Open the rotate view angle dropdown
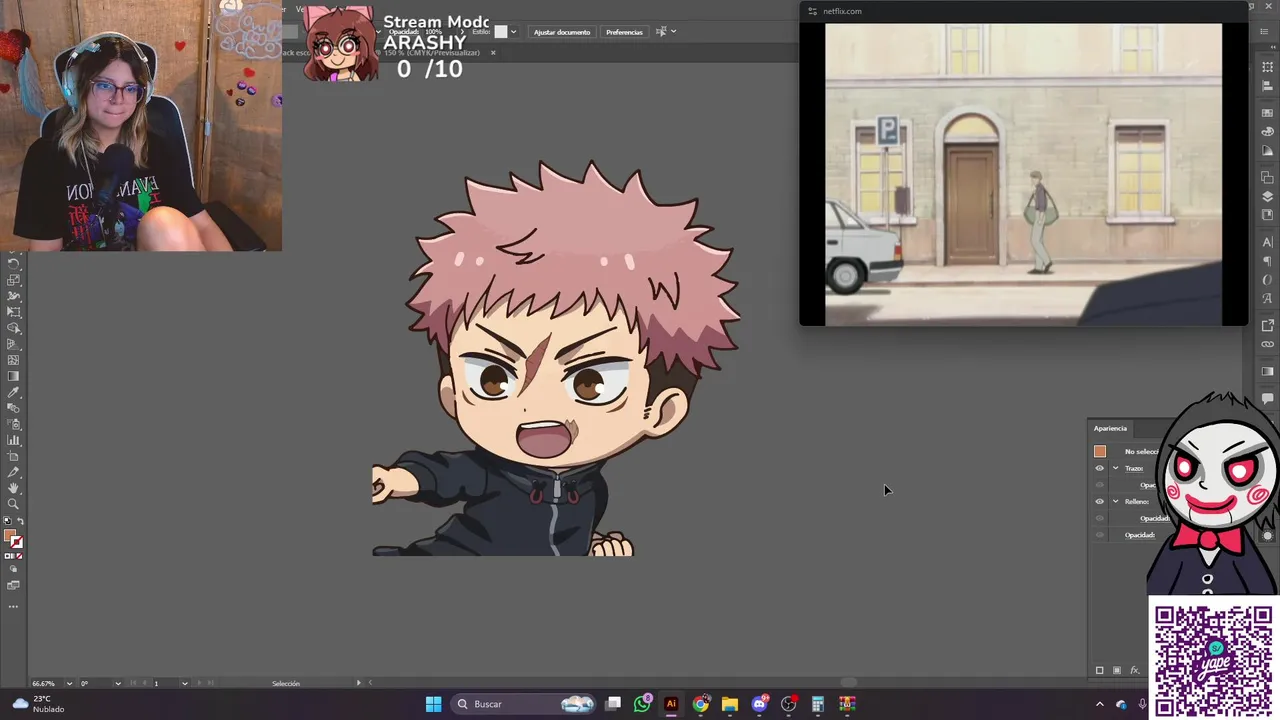This screenshot has height=720, width=1280. click(118, 683)
